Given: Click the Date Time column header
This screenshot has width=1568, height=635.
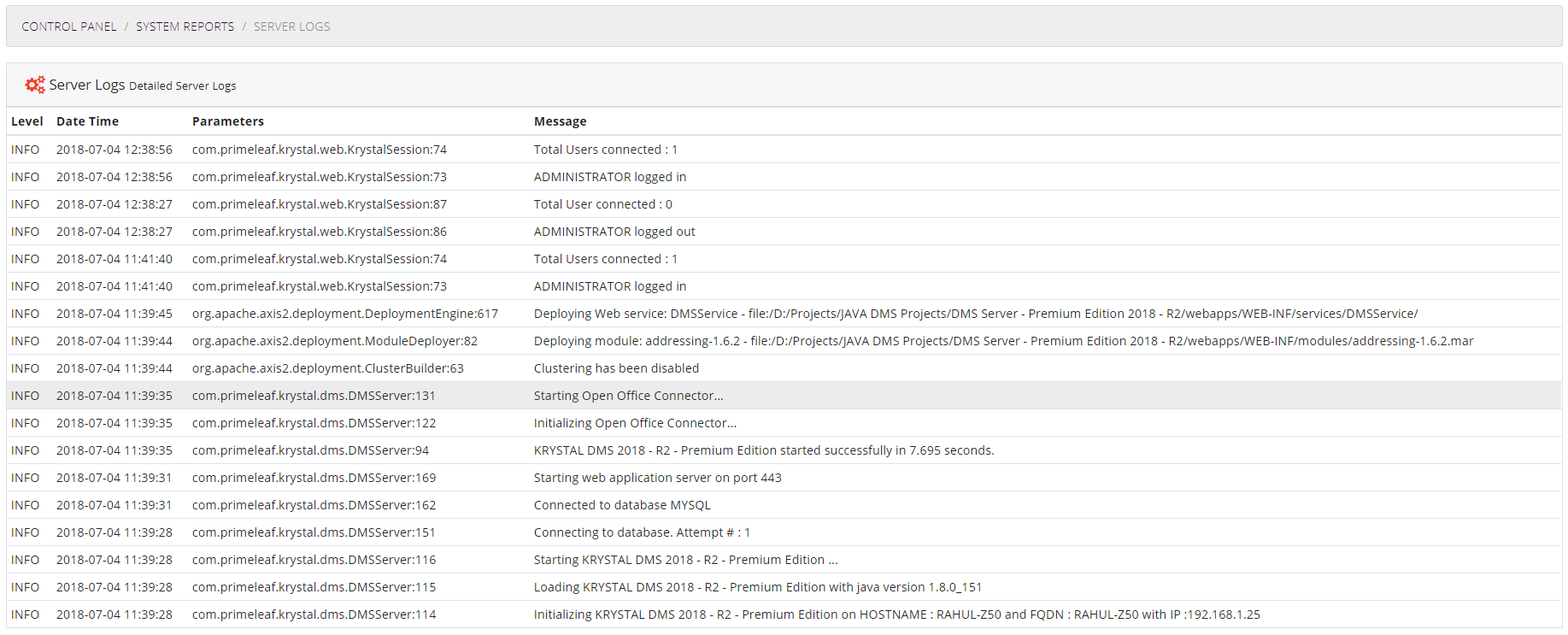Looking at the screenshot, I should click(87, 121).
